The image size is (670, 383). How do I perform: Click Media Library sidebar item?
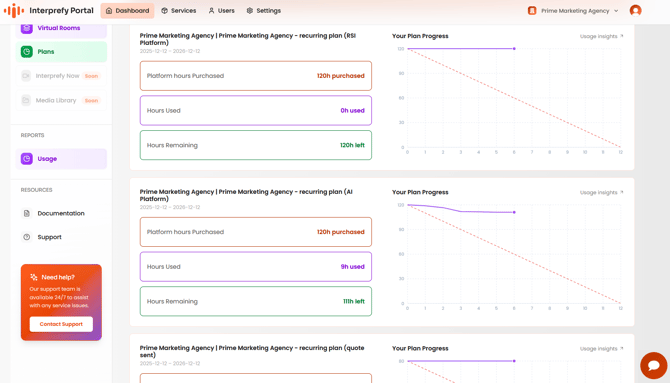(x=61, y=100)
